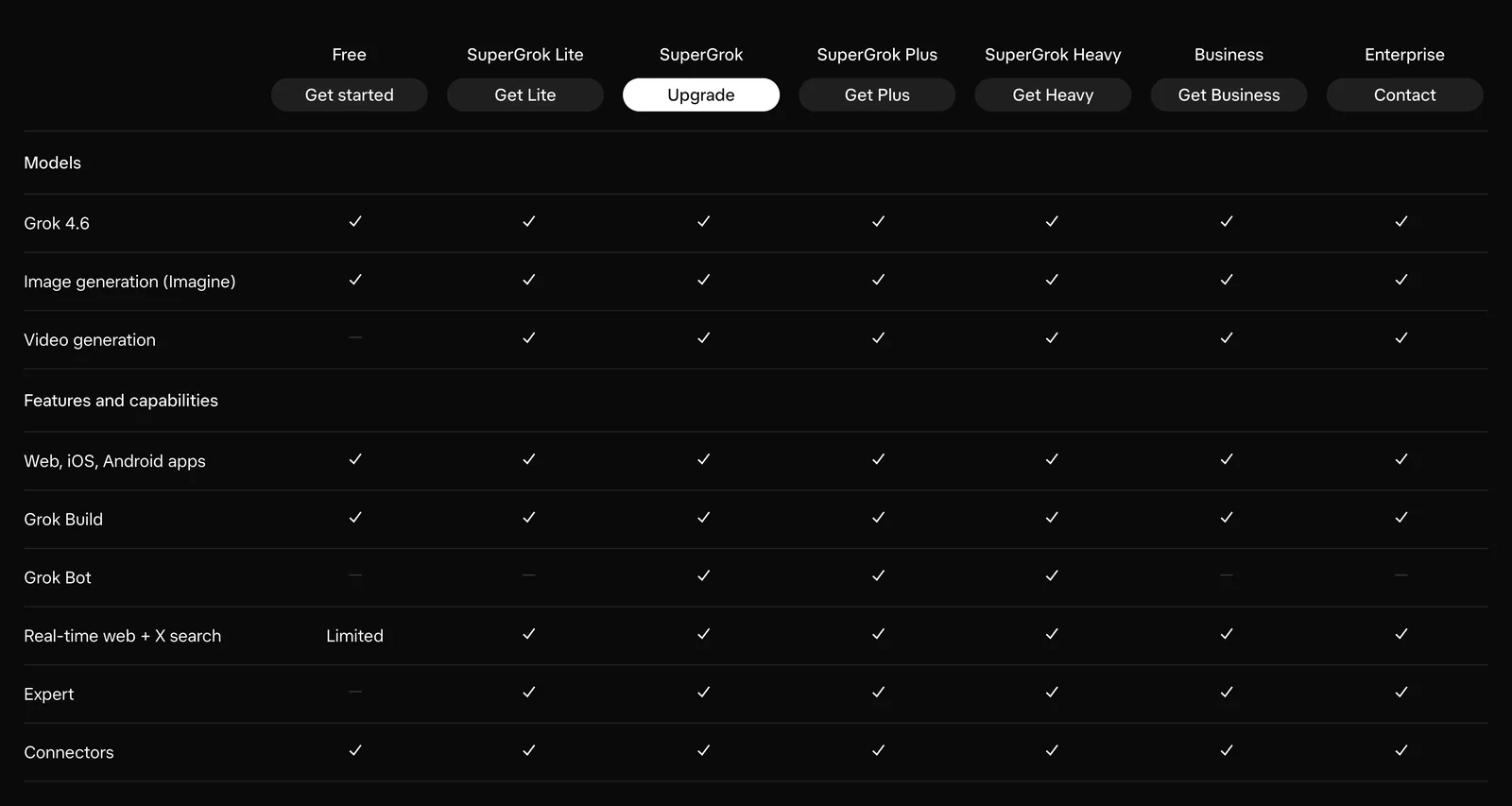Select the SuperGrok Plus plan heading
This screenshot has width=1512, height=806.
[x=877, y=55]
